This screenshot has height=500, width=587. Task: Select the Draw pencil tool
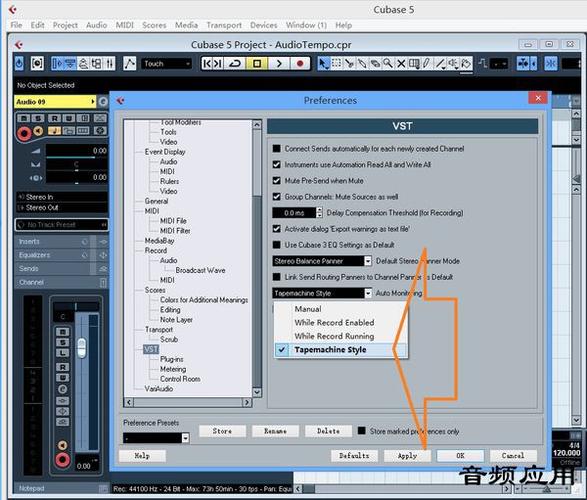pyautogui.click(x=427, y=64)
